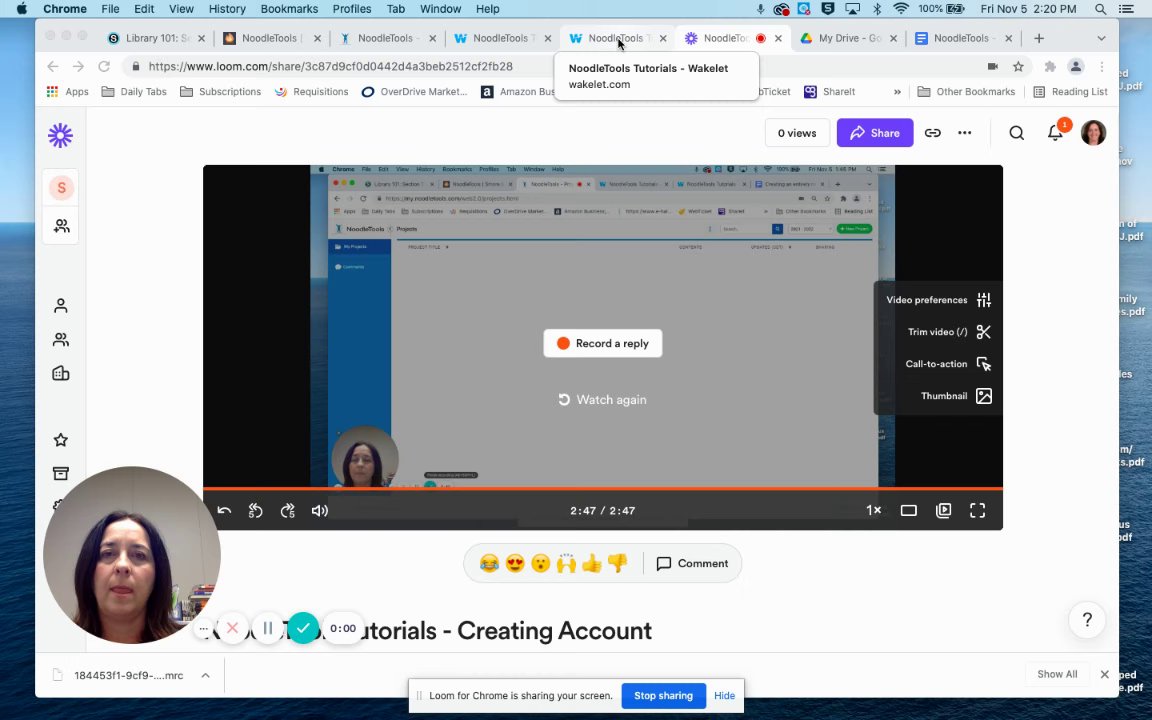React with surprised emoji
The height and width of the screenshot is (720, 1152).
(x=541, y=564)
